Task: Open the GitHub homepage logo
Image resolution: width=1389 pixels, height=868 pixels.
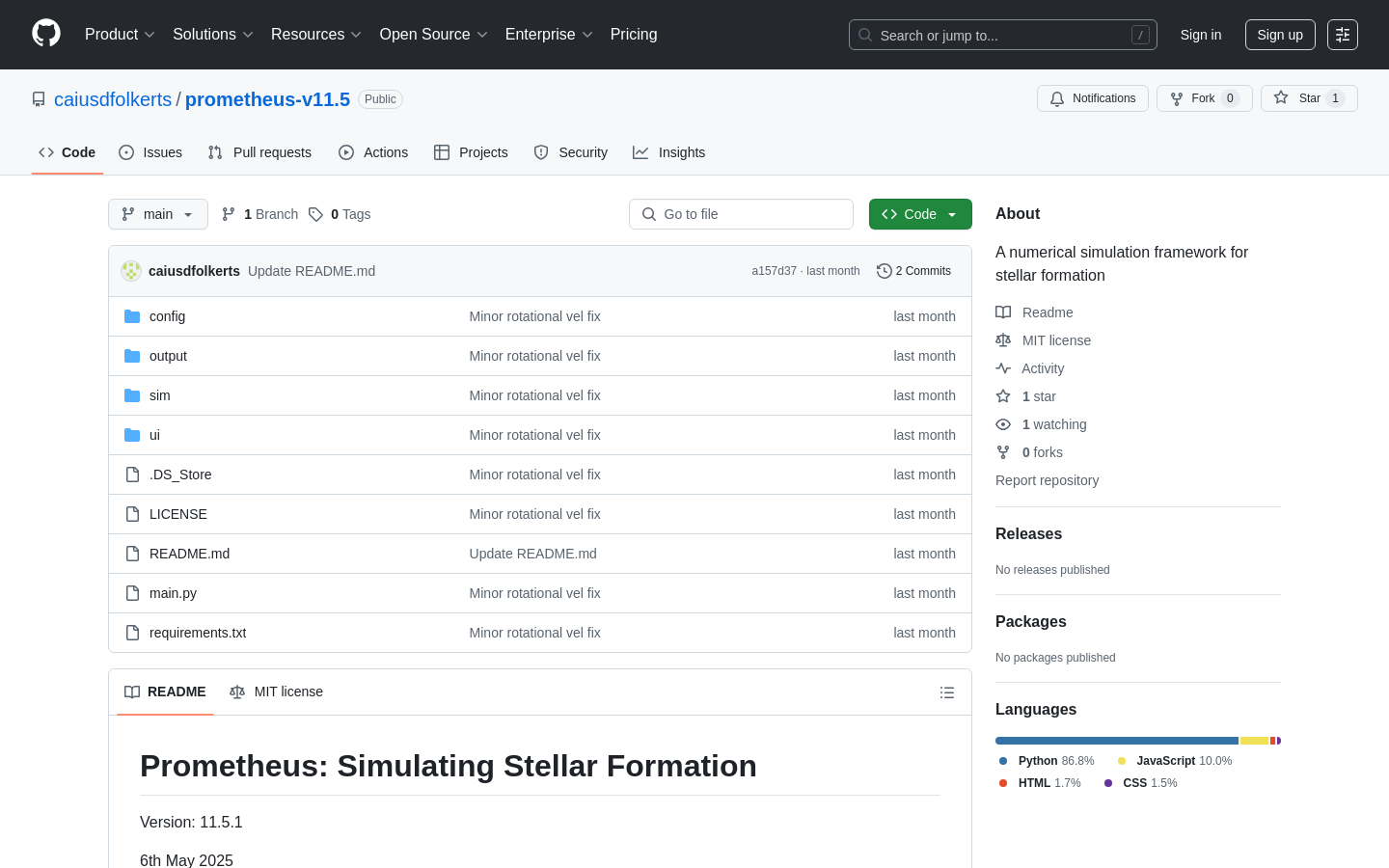Action: [x=46, y=34]
